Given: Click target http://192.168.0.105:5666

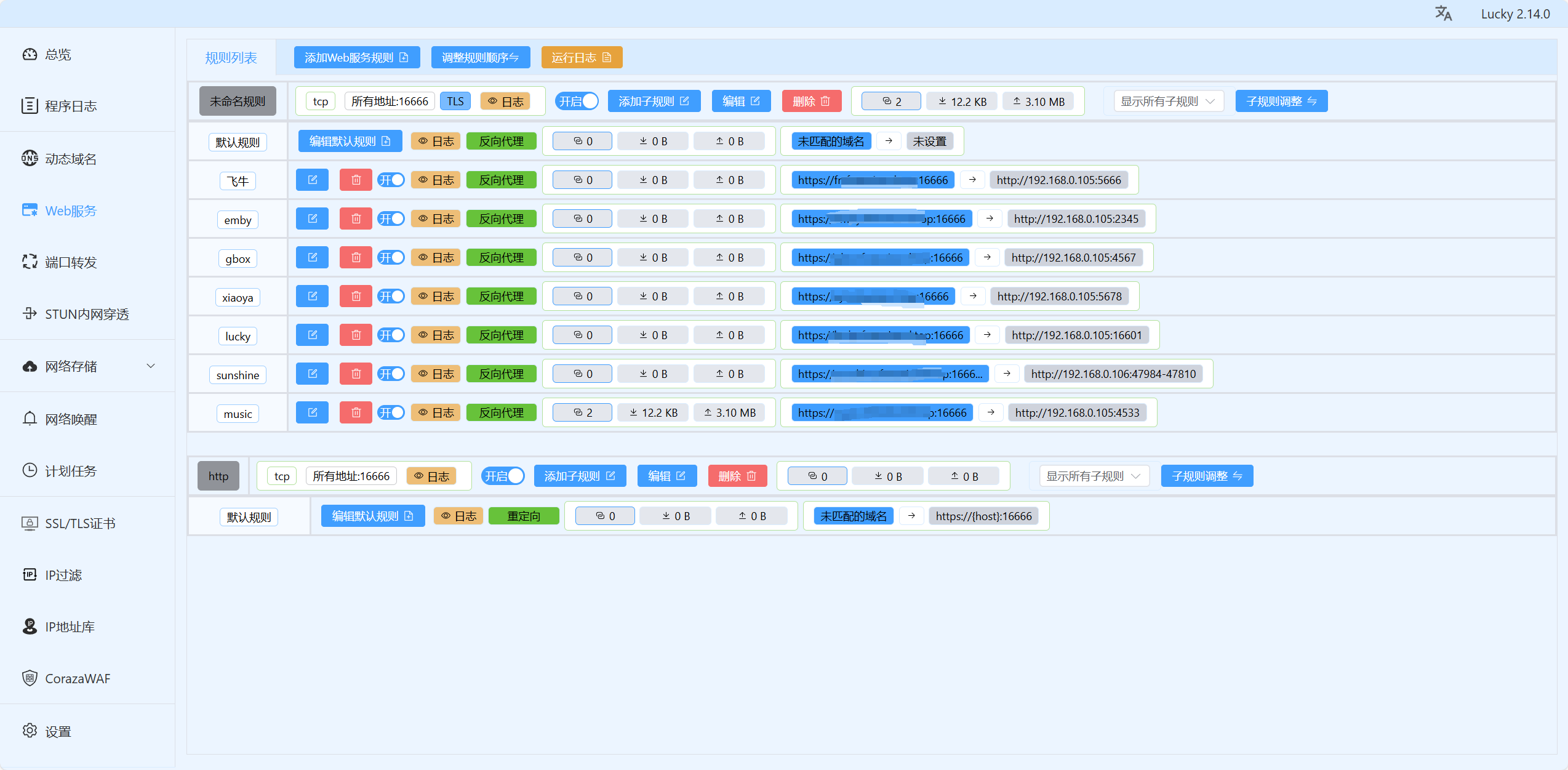Looking at the screenshot, I should [1058, 180].
